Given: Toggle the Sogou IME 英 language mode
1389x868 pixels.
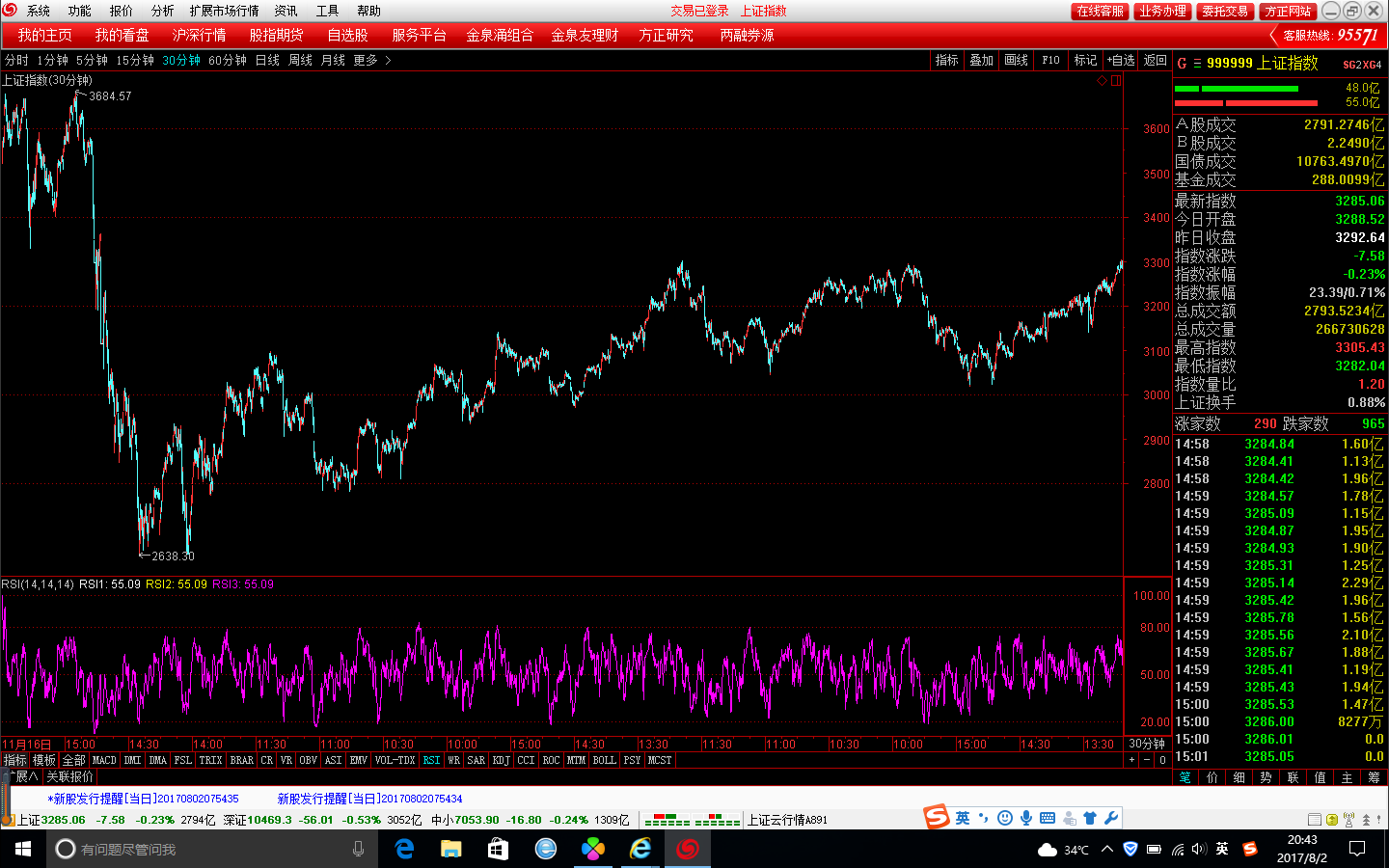Looking at the screenshot, I should (963, 818).
